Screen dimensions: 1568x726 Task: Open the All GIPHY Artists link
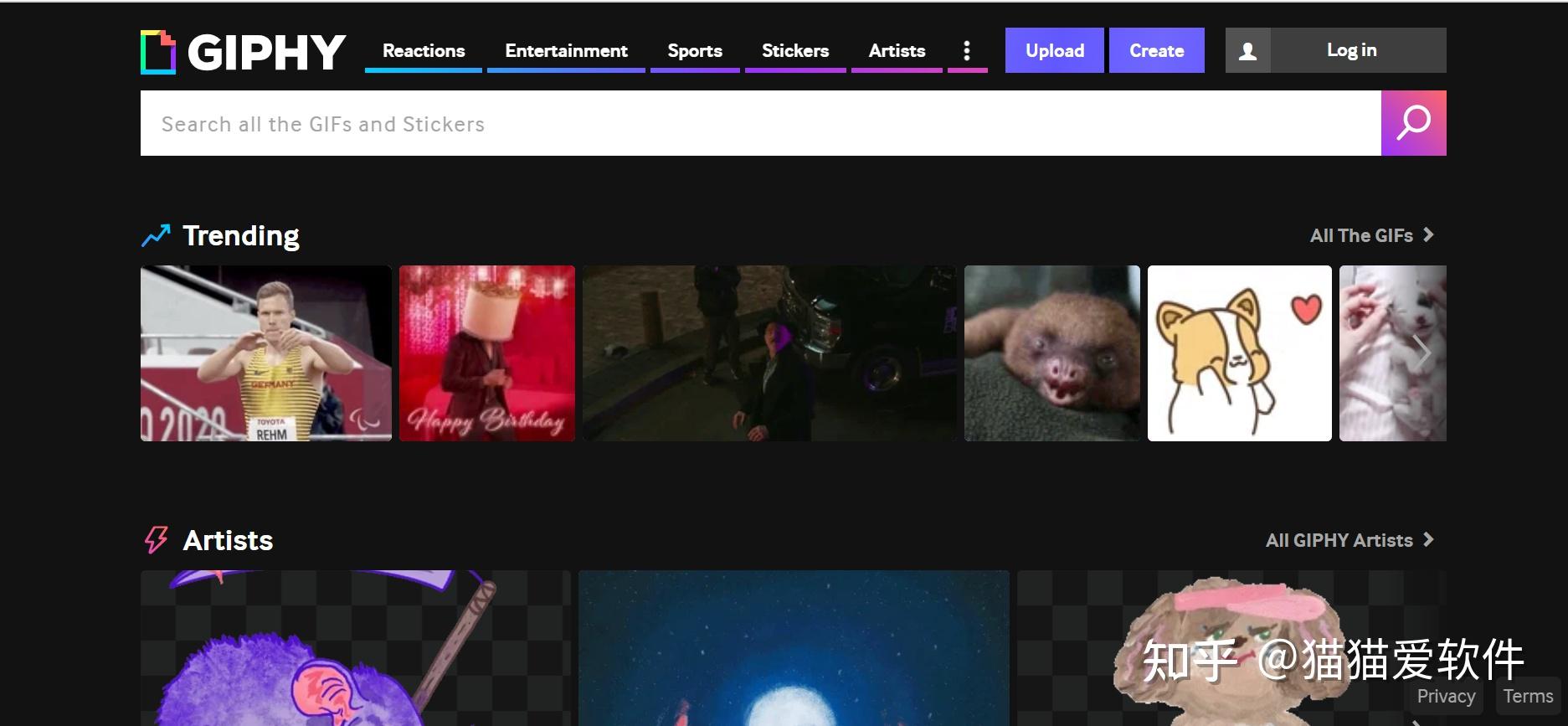point(1350,540)
